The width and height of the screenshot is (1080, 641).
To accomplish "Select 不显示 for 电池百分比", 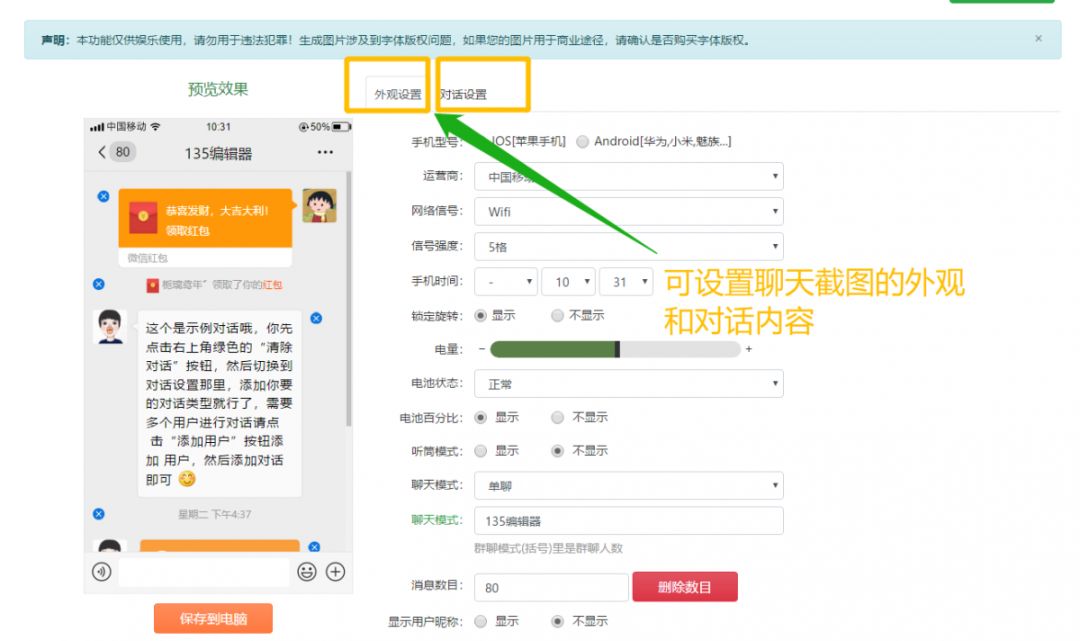I will pos(557,417).
